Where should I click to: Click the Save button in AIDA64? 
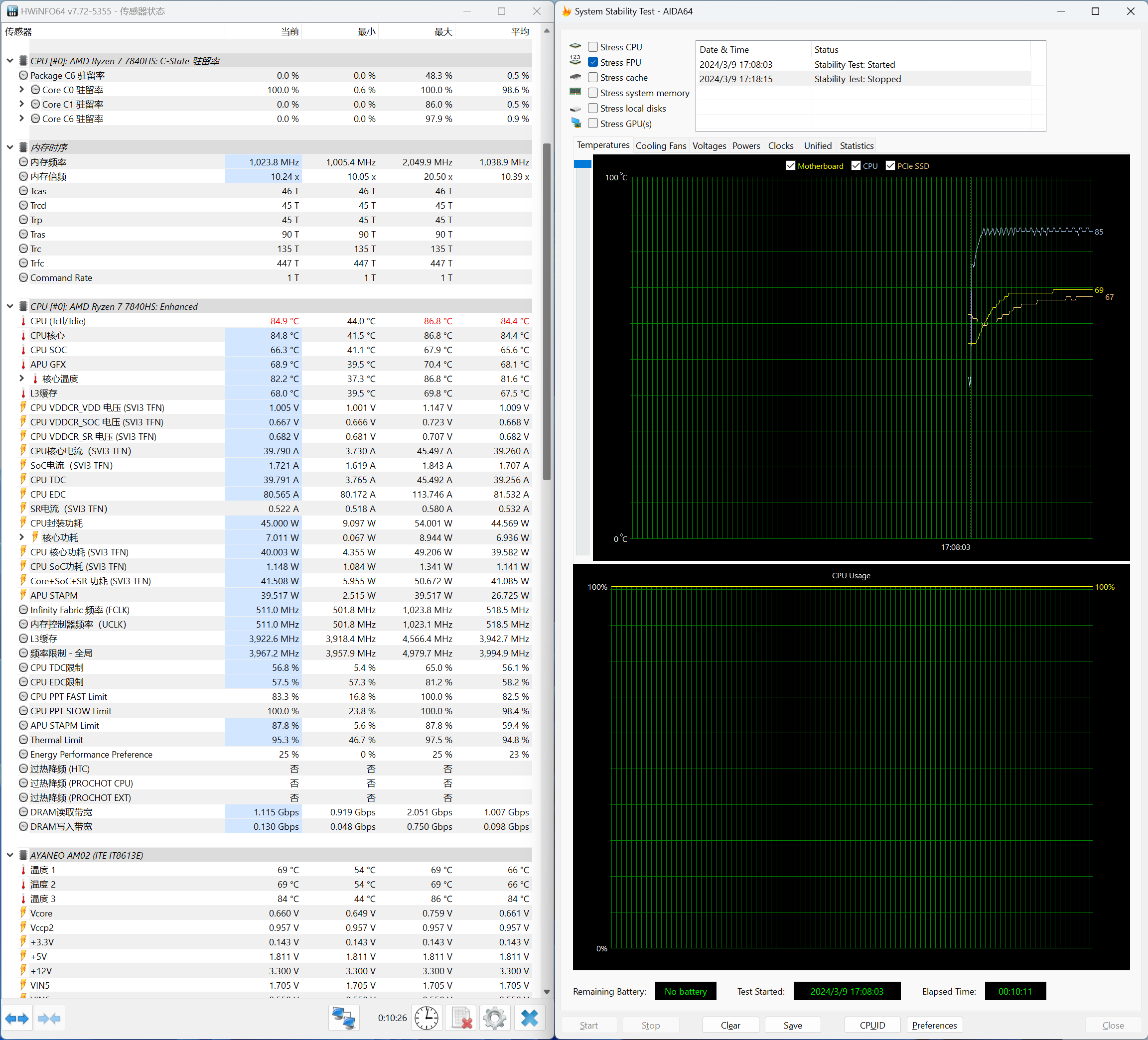pos(793,1025)
